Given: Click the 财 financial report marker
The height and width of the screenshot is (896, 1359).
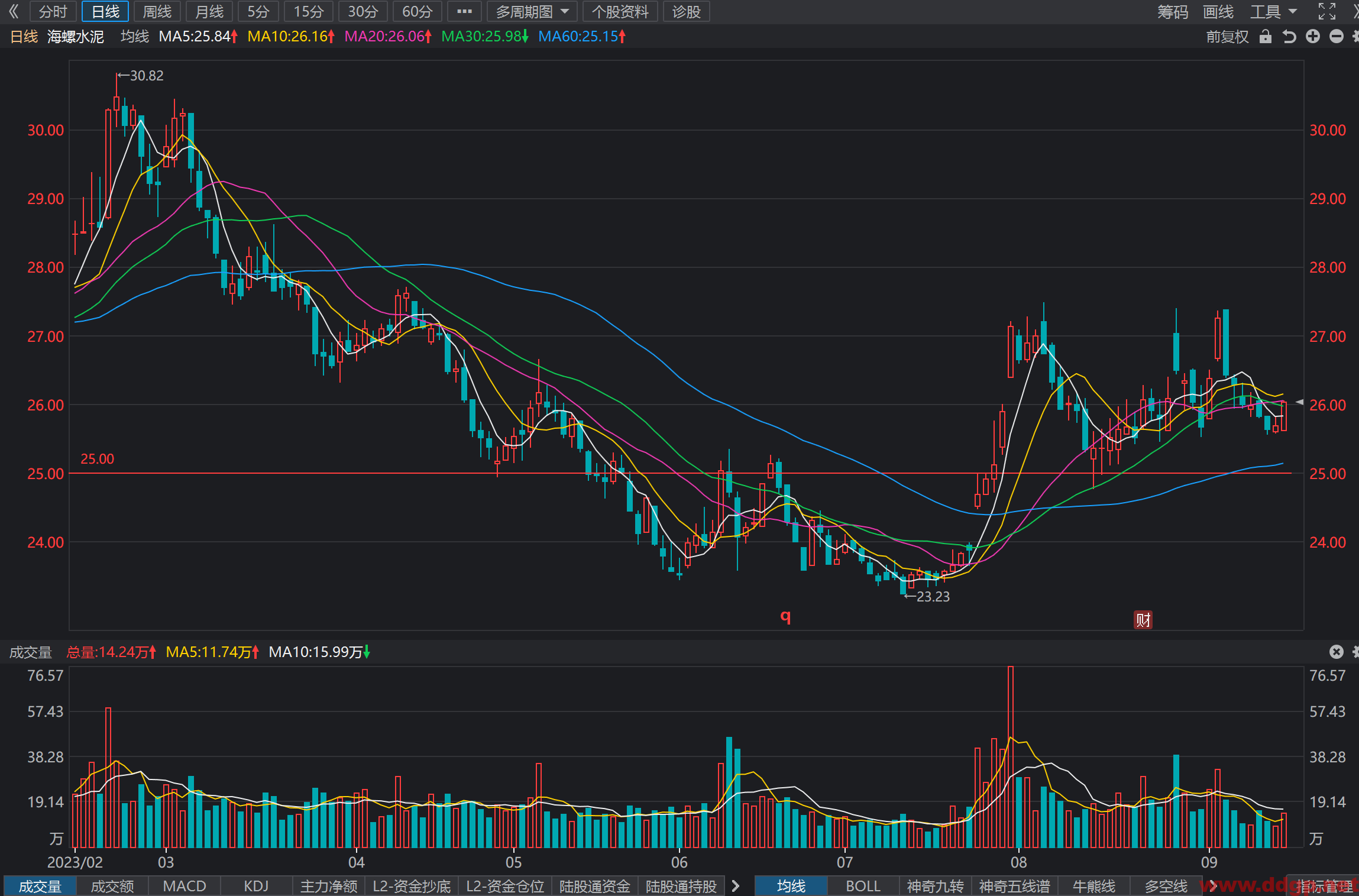Looking at the screenshot, I should pos(1143,619).
